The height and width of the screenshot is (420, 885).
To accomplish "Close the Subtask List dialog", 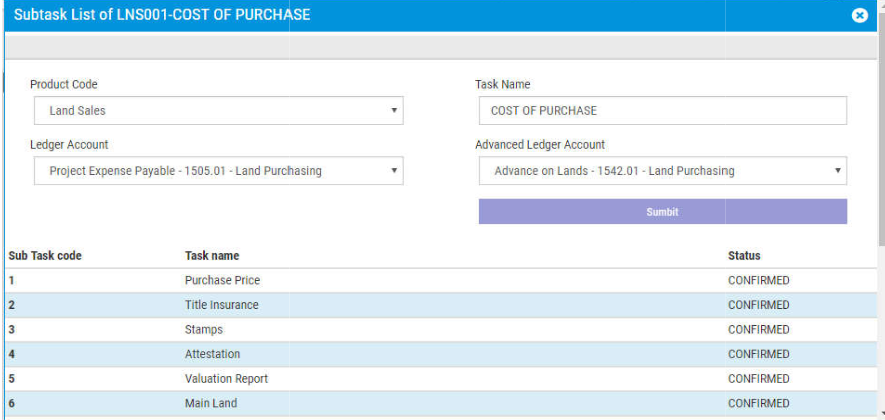I will point(859,16).
